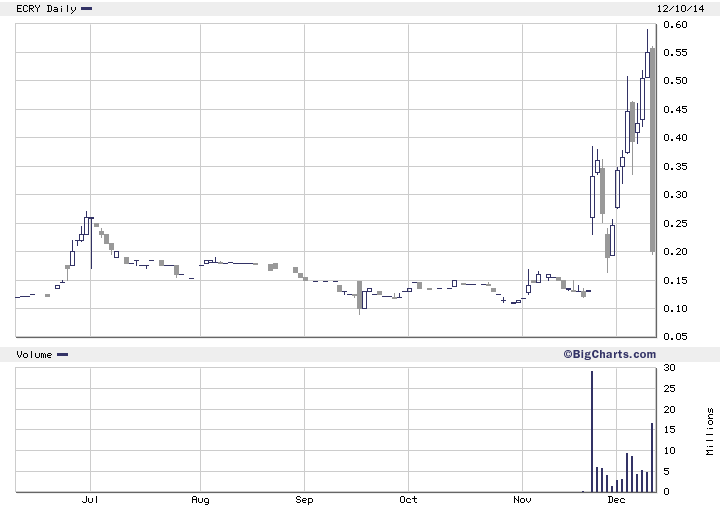Click the 0.15 price axis label
Screen dimensions: 720x510
coord(675,280)
